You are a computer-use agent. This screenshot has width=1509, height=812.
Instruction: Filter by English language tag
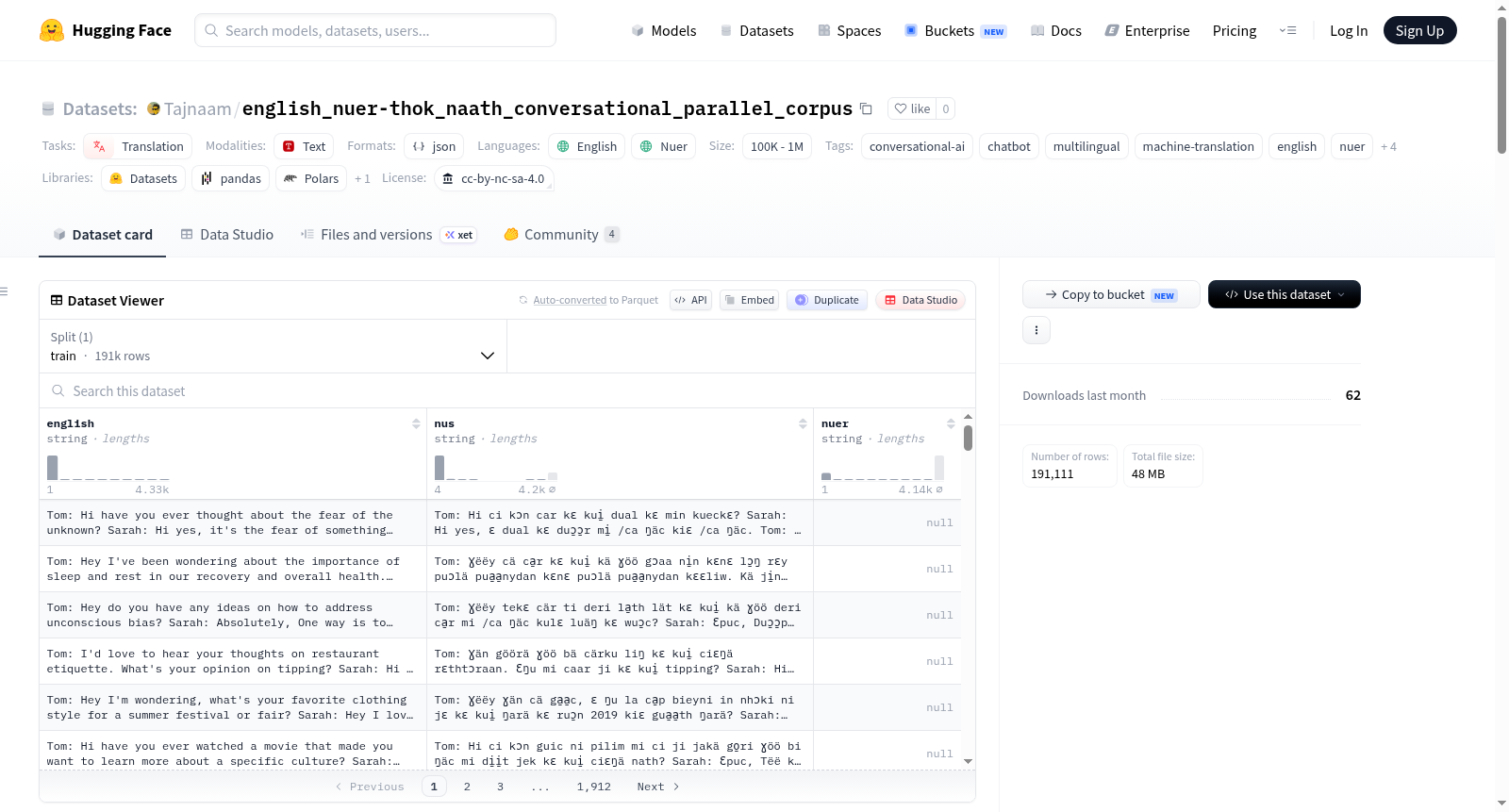(x=587, y=146)
